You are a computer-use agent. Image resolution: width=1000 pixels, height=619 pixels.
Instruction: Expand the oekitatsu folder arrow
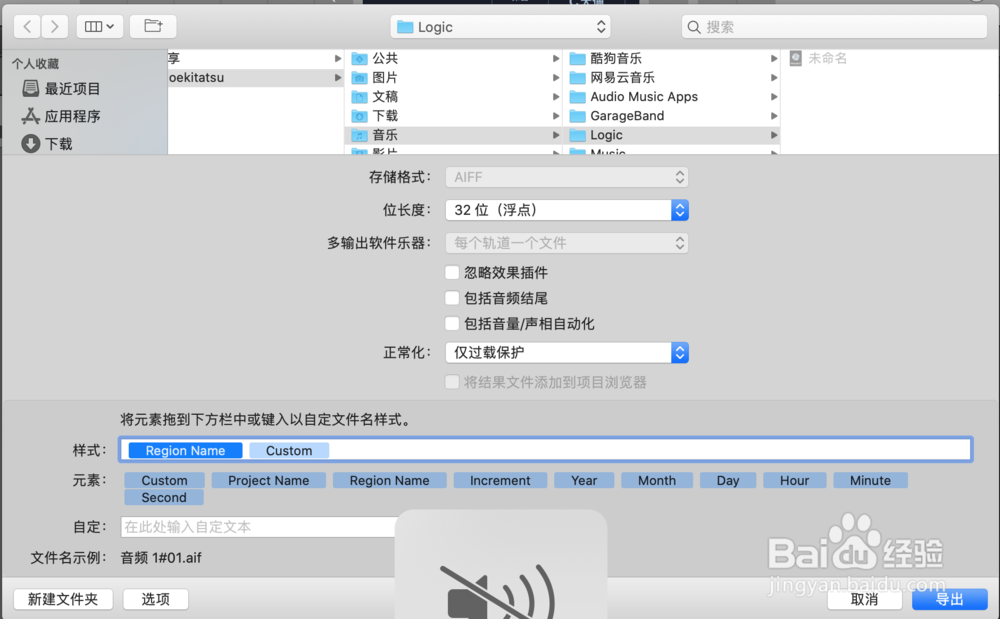click(x=337, y=78)
